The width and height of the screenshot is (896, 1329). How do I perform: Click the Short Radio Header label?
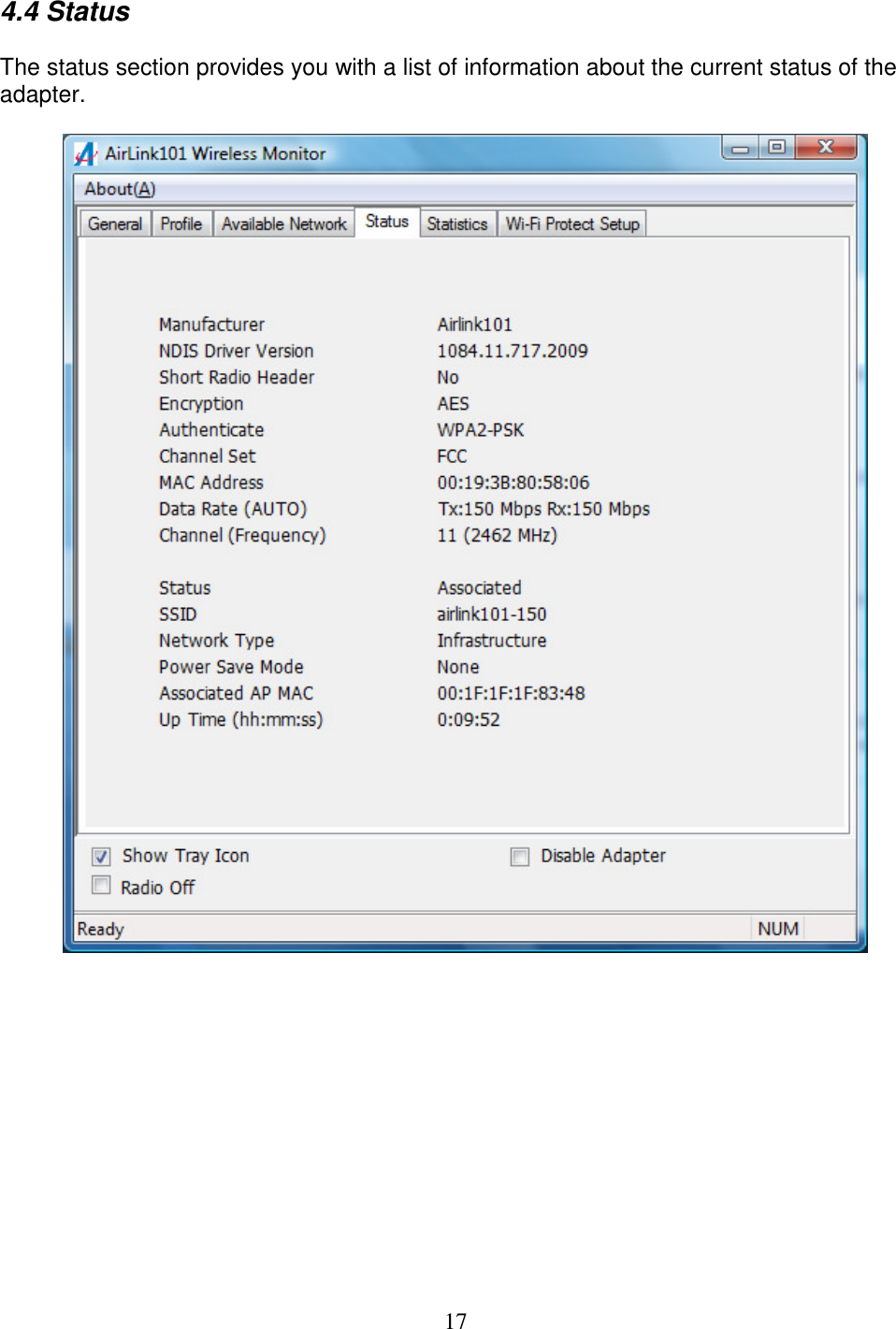pyautogui.click(x=237, y=377)
